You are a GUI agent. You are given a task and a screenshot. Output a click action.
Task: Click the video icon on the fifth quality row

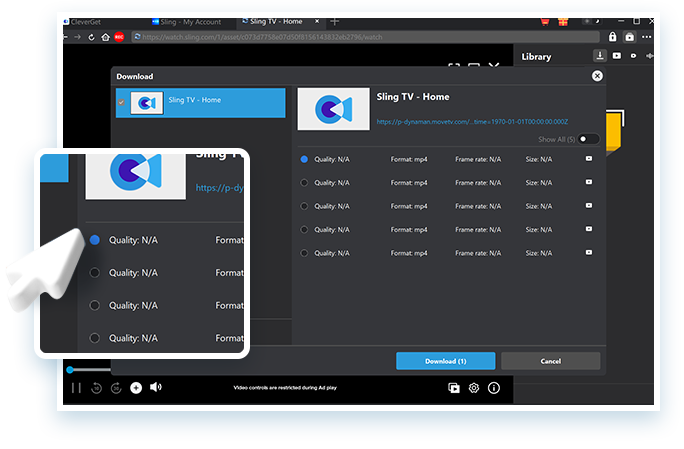pyautogui.click(x=589, y=253)
